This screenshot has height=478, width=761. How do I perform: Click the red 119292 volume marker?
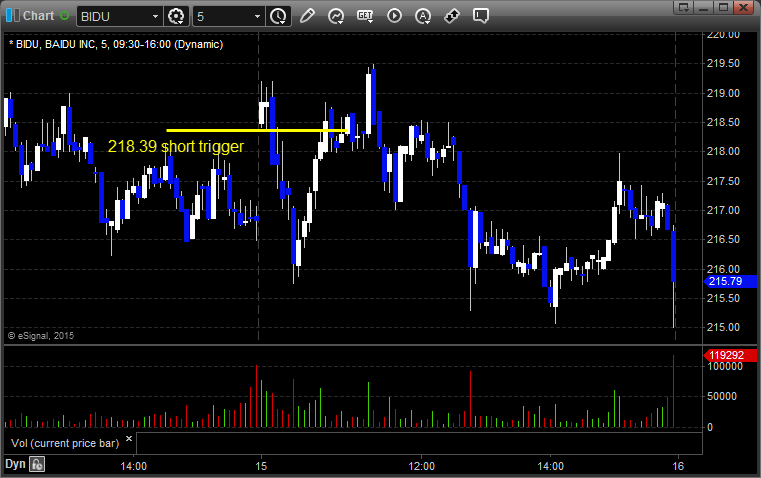730,355
